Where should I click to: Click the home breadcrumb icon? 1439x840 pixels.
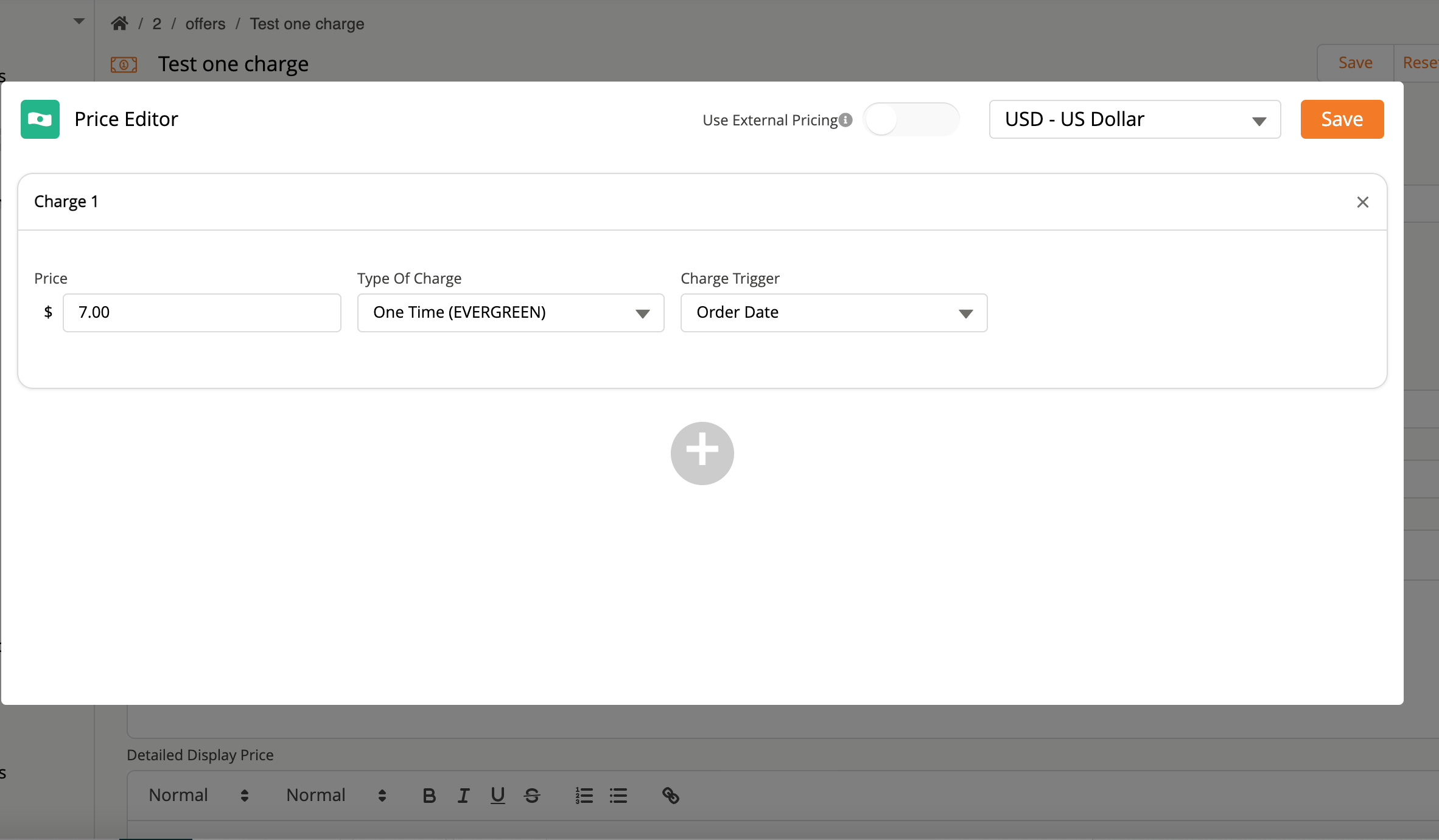pos(119,24)
